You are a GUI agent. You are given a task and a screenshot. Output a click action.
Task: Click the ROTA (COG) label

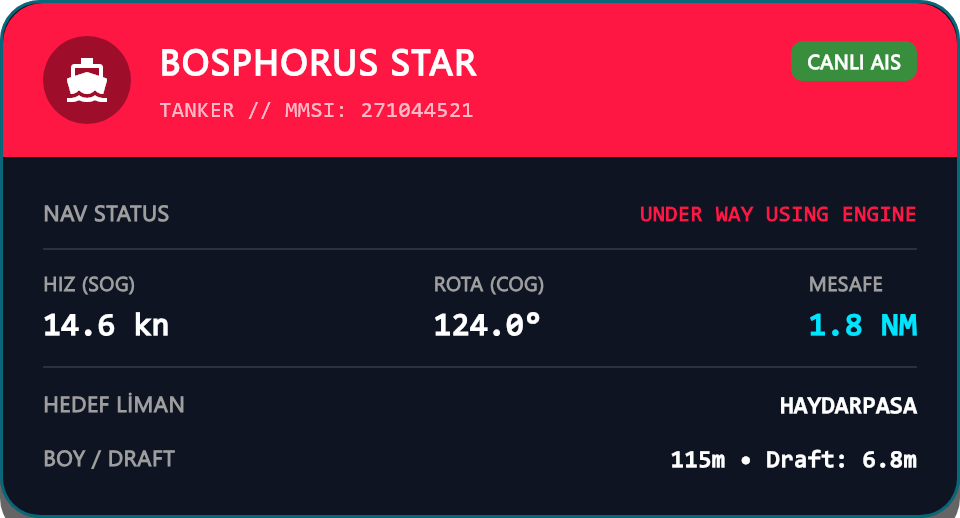pos(489,284)
